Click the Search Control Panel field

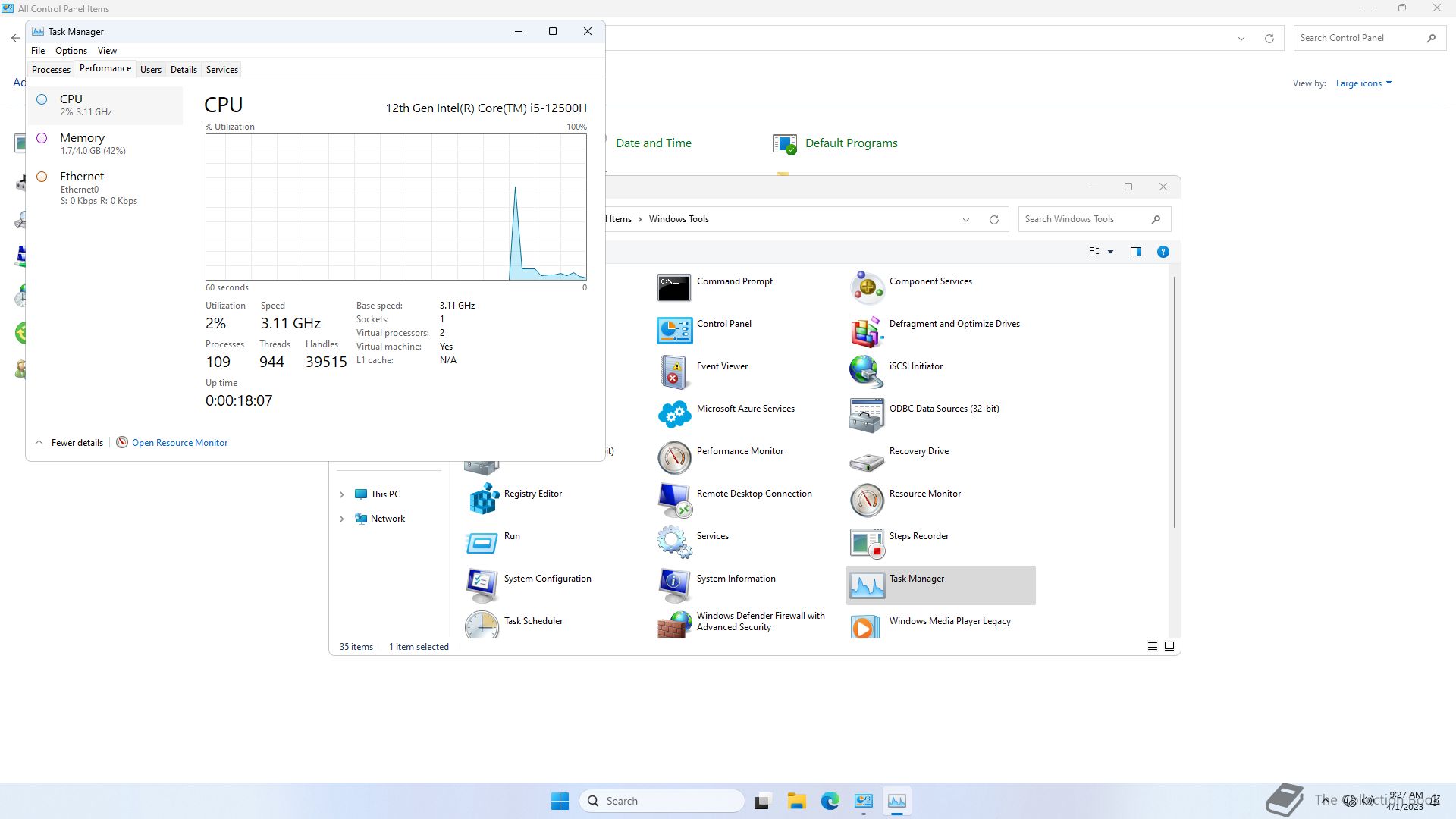1369,38
